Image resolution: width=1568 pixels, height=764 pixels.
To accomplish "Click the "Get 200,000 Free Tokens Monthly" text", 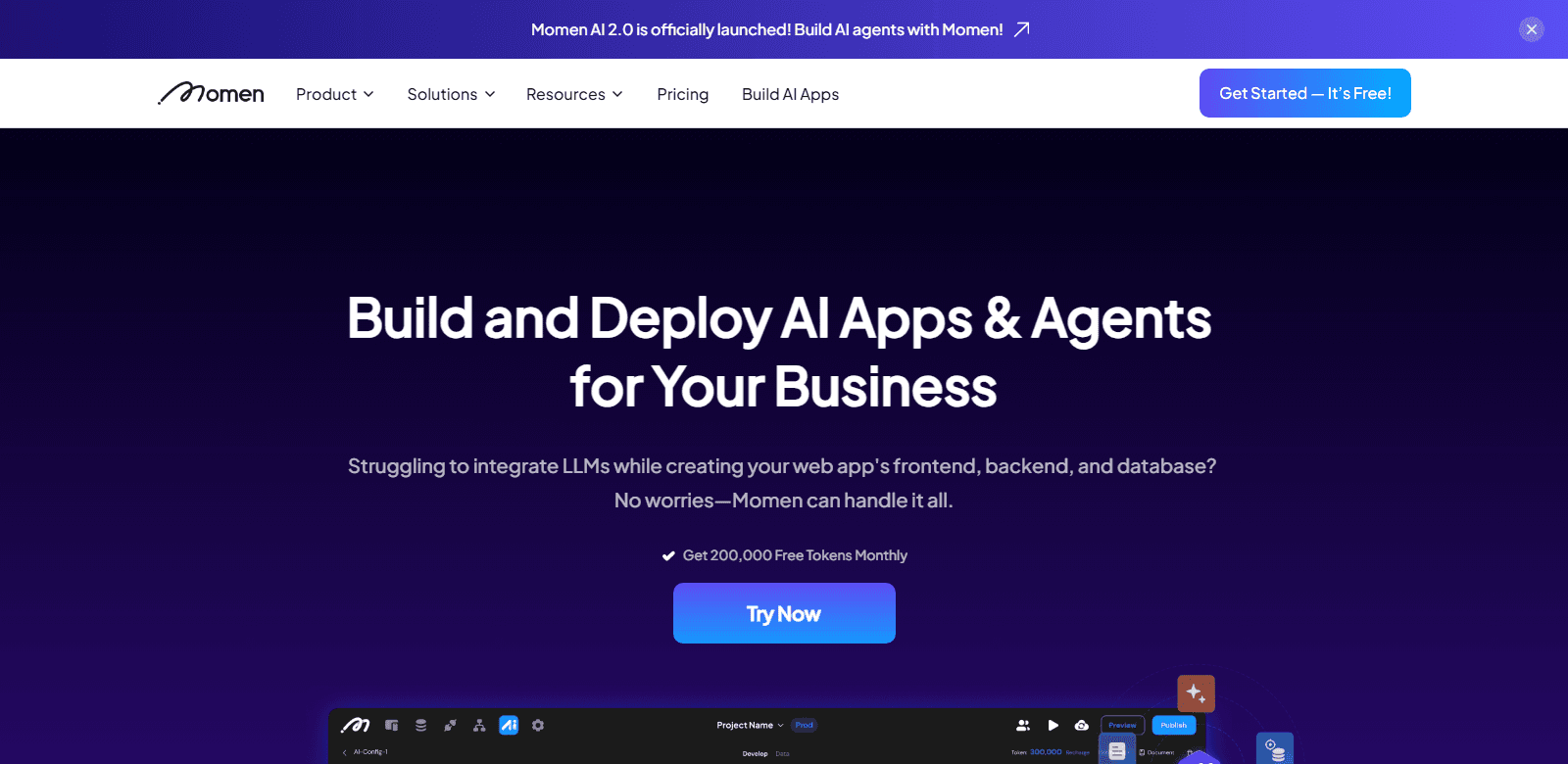I will [x=795, y=555].
